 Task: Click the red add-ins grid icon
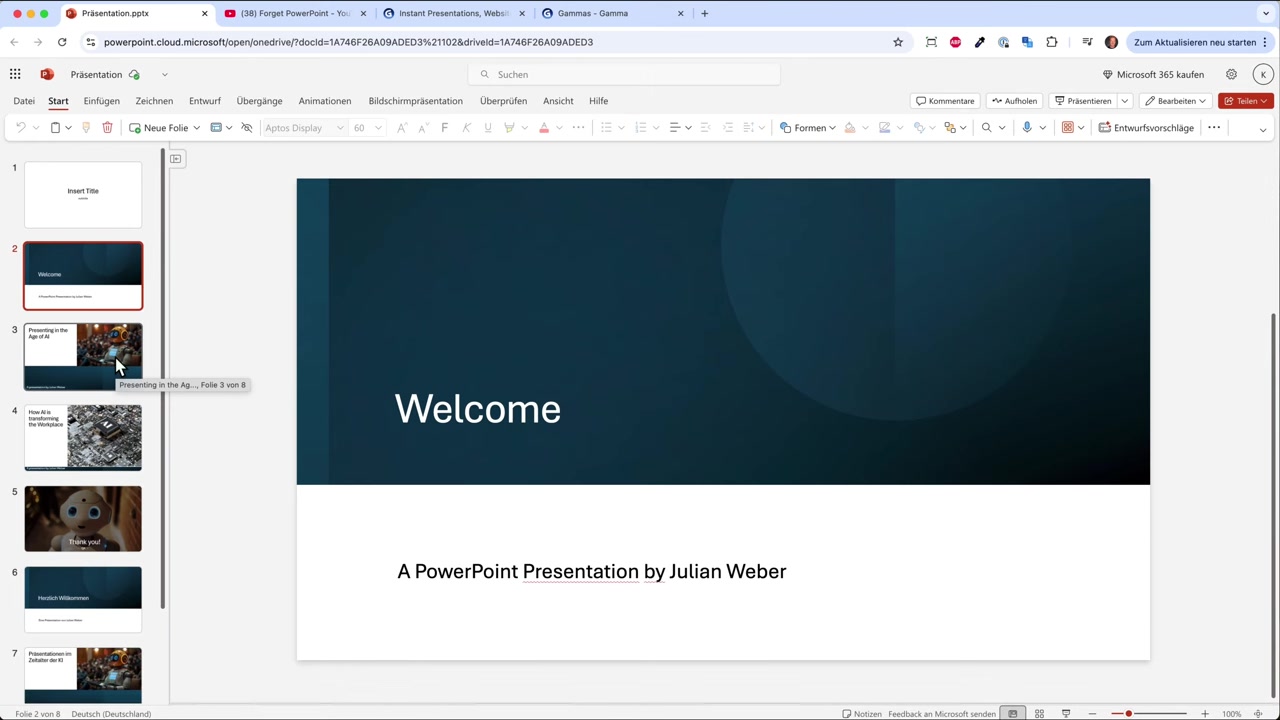tap(1068, 128)
